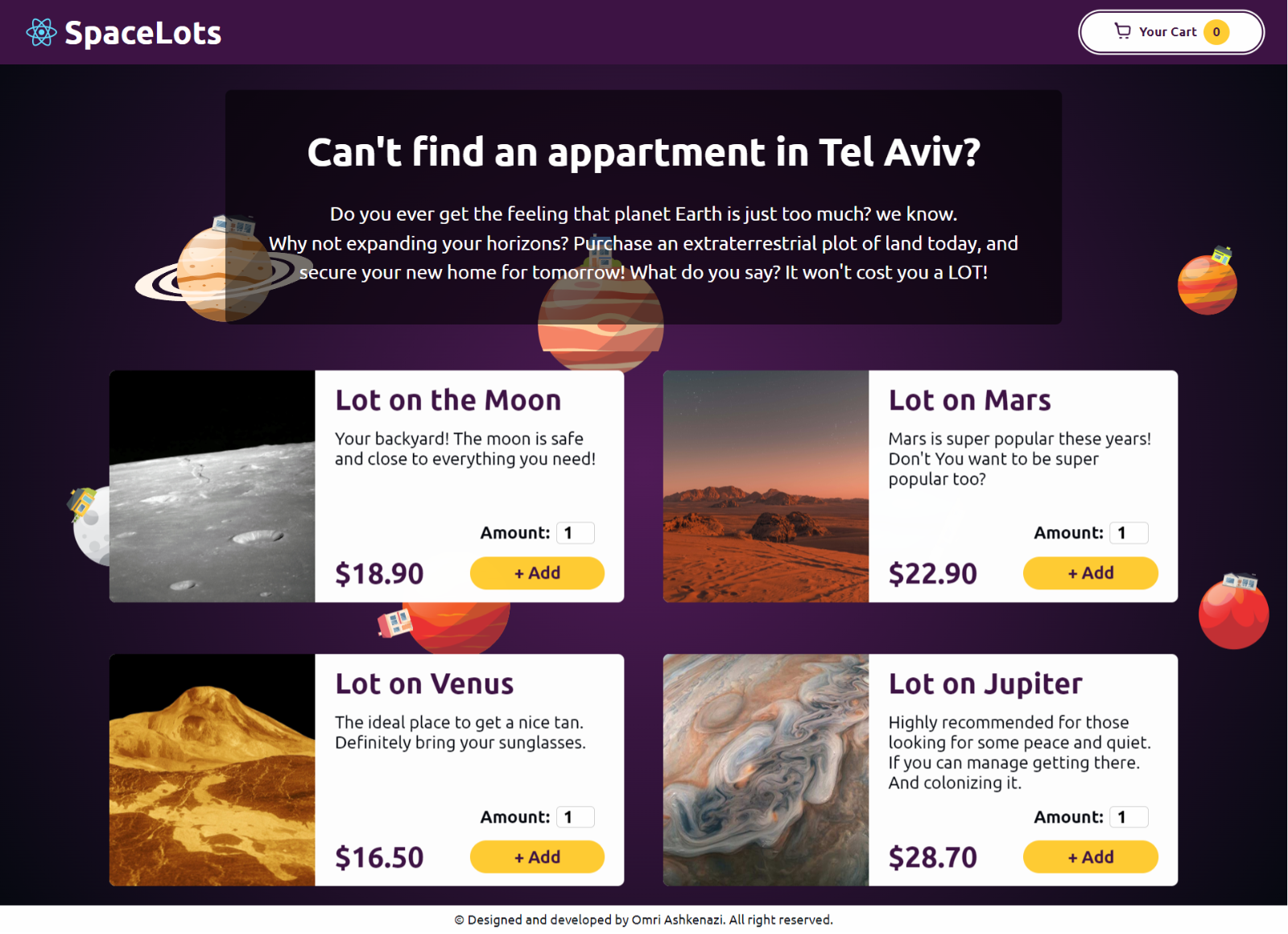Add the Lot on Jupiter to cart

click(x=1091, y=858)
